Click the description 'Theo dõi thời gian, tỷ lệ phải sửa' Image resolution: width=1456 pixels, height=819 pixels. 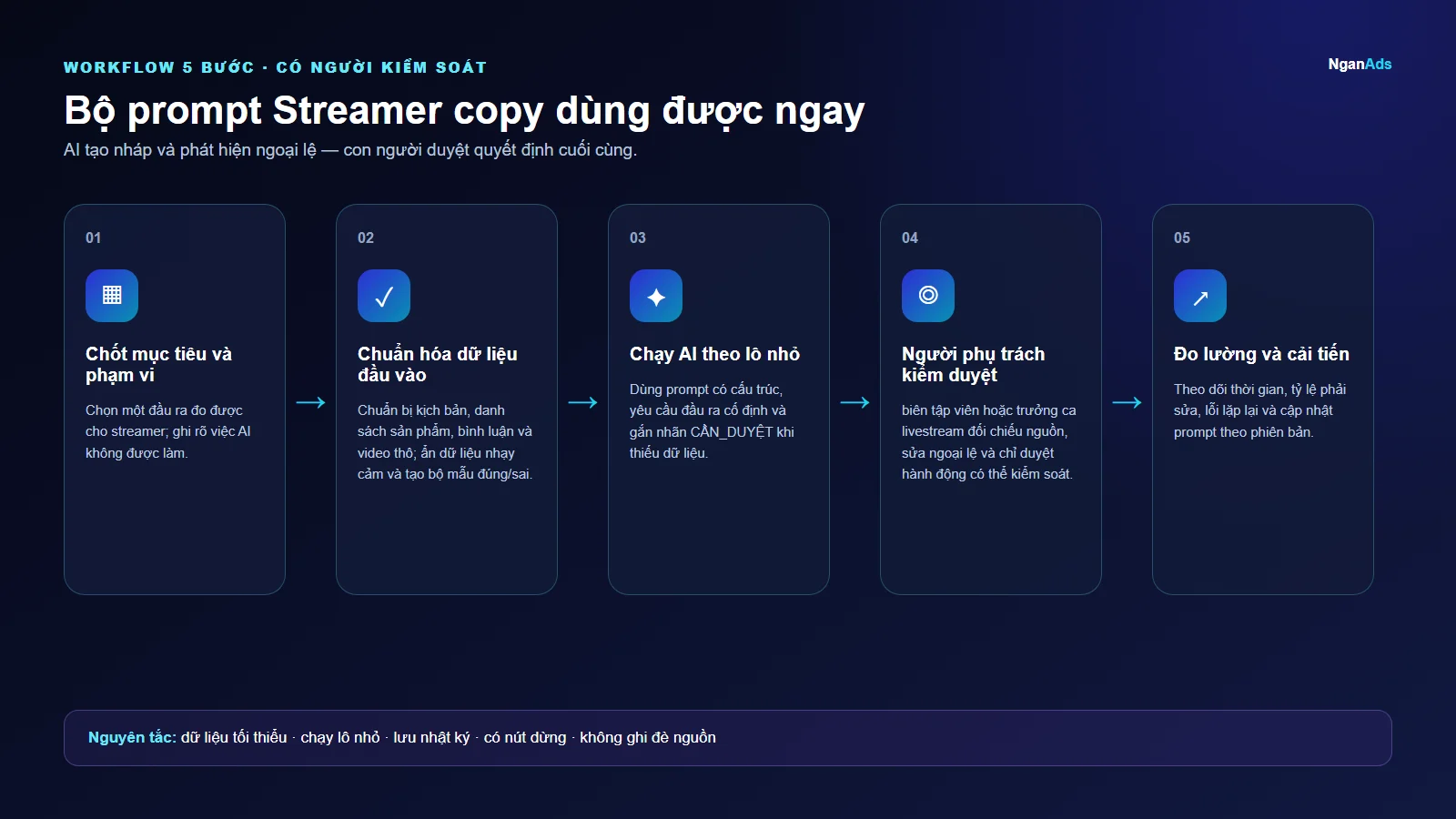click(x=1260, y=410)
